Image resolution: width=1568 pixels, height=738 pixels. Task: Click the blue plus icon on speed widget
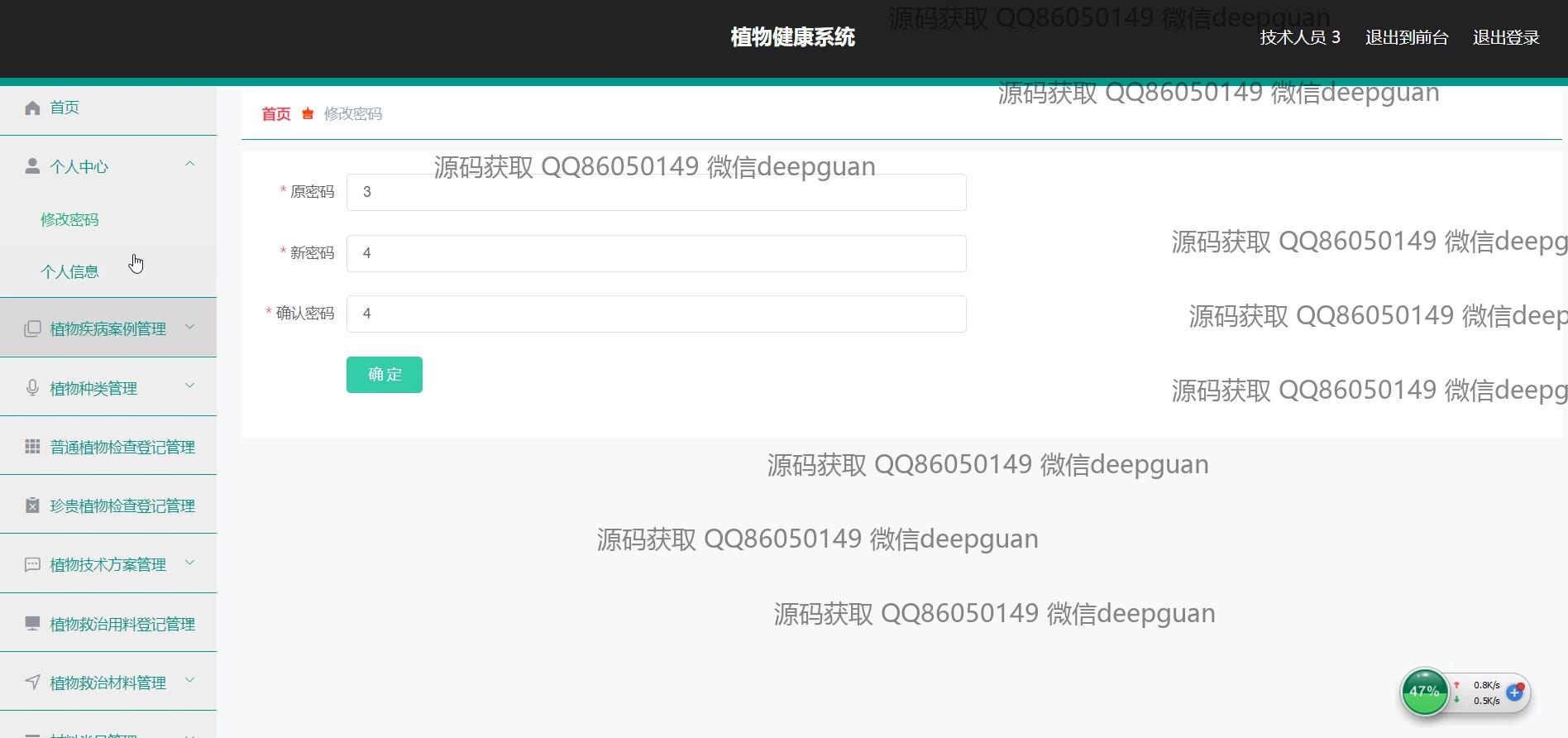(x=1514, y=692)
